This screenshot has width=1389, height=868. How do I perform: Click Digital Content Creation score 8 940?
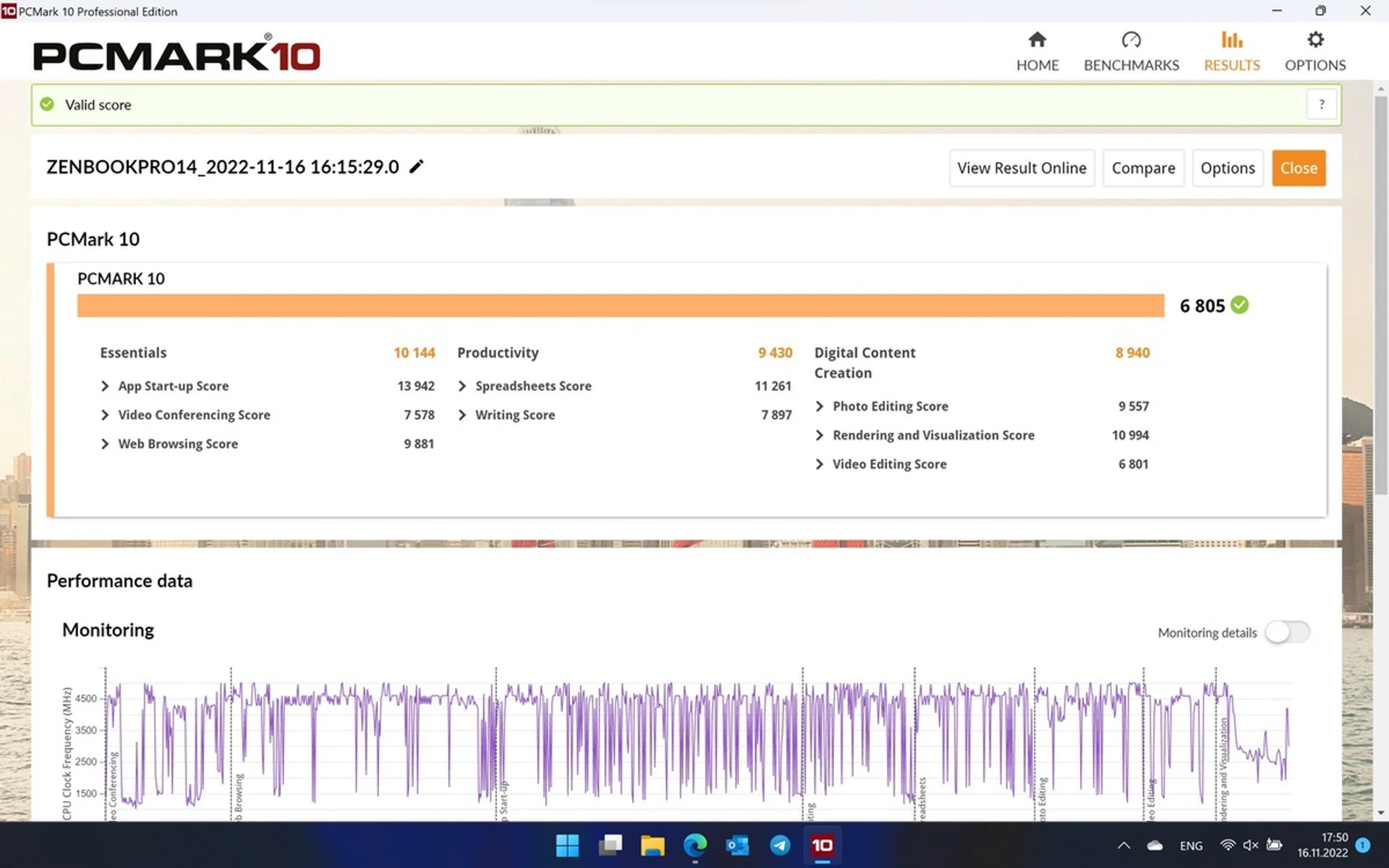tap(1132, 353)
